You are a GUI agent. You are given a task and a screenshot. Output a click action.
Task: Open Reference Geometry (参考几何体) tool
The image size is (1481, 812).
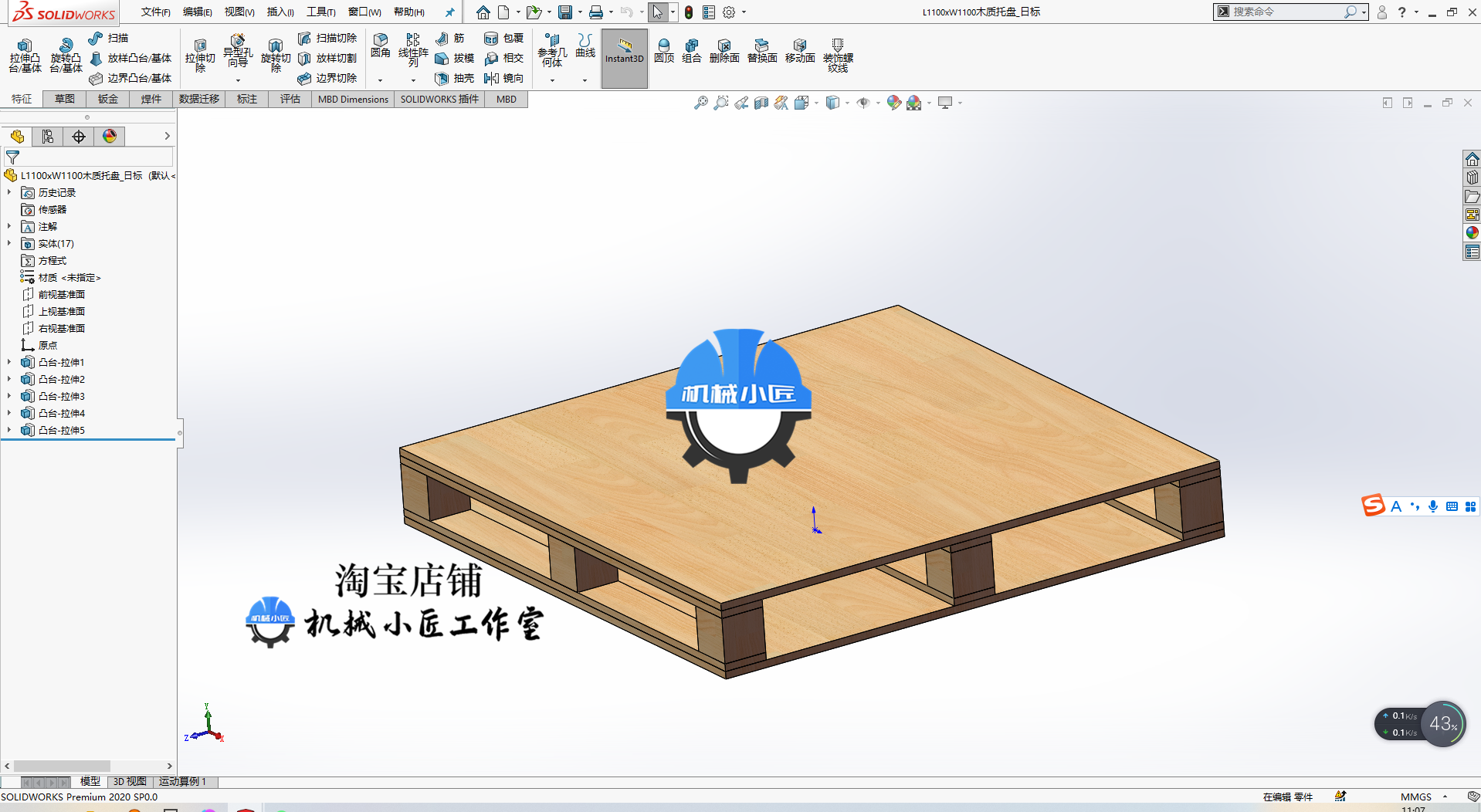552,50
